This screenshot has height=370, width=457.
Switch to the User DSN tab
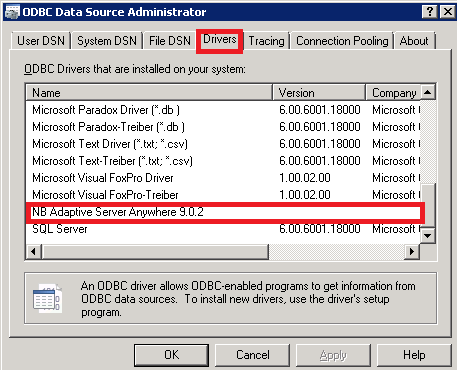point(41,41)
